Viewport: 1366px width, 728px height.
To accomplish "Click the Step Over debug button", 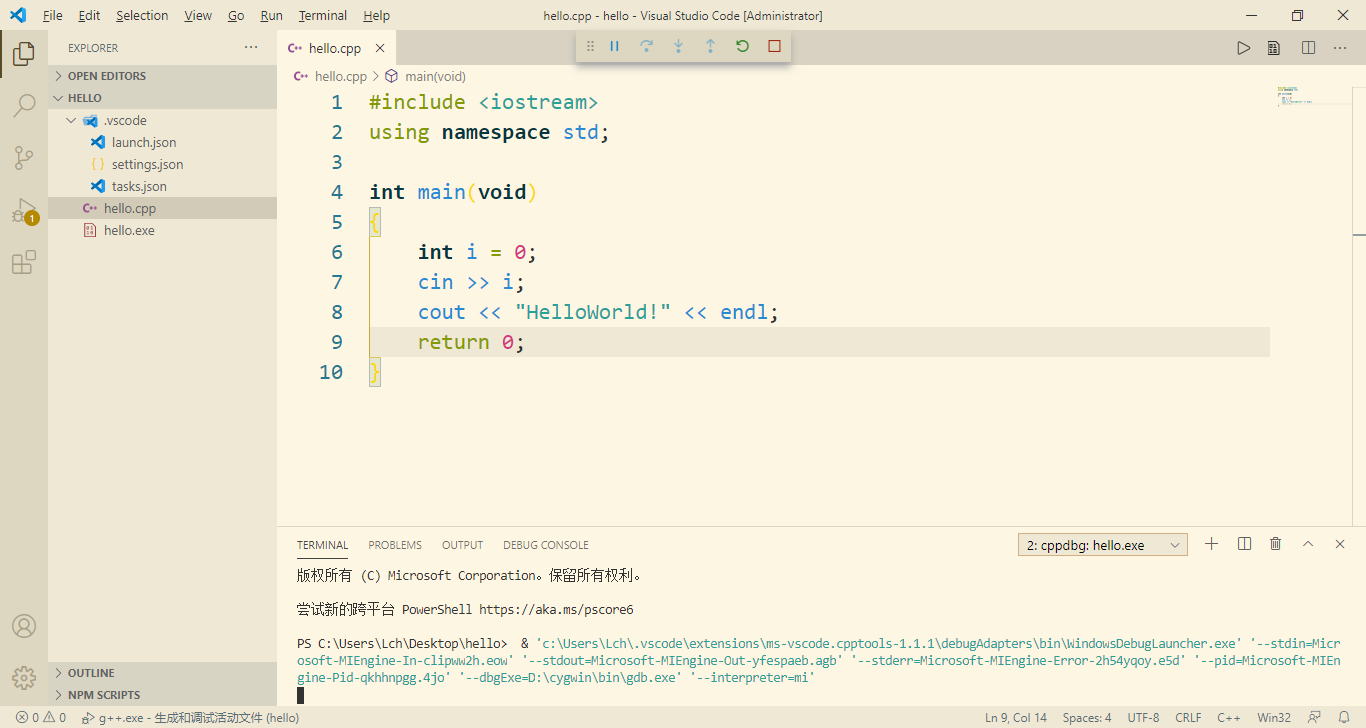I will click(x=647, y=46).
